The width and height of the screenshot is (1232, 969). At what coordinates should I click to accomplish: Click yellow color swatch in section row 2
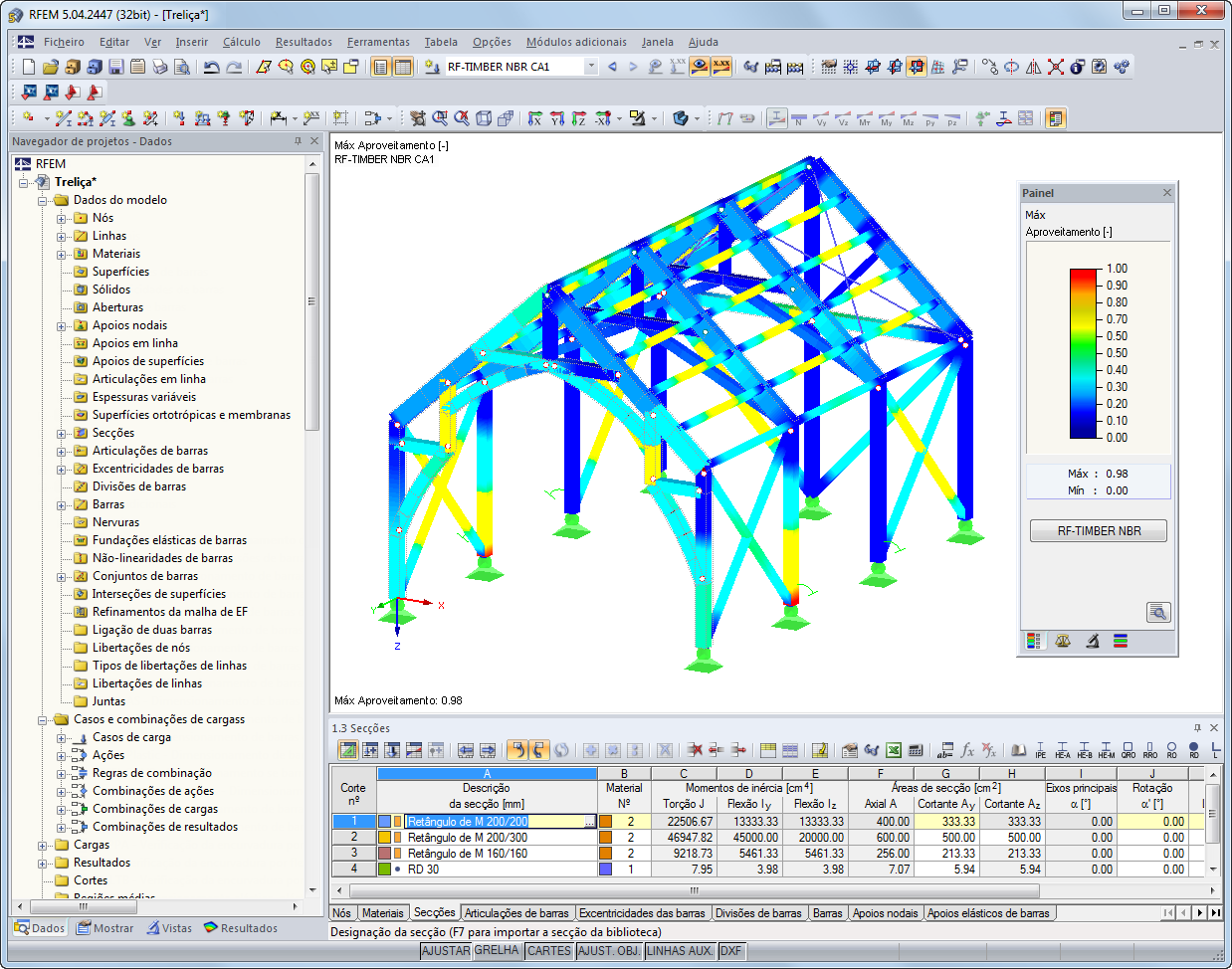385,838
